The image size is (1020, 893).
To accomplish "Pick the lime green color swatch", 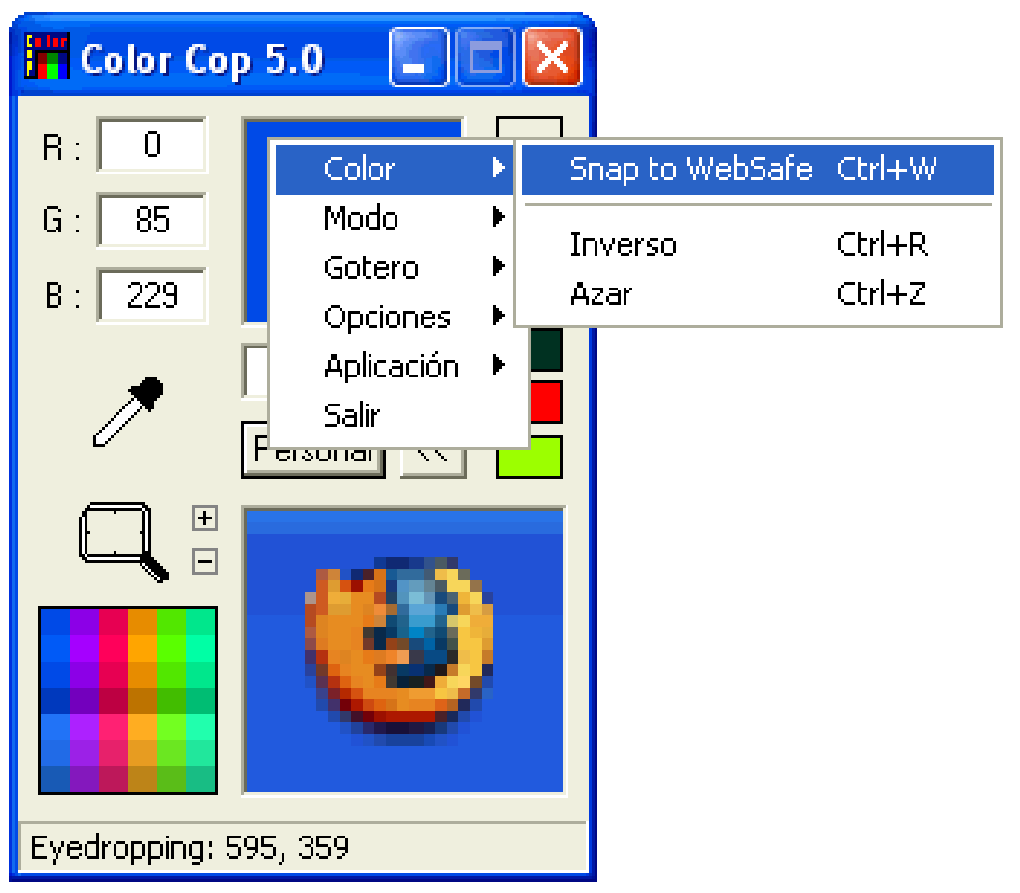I will point(530,457).
